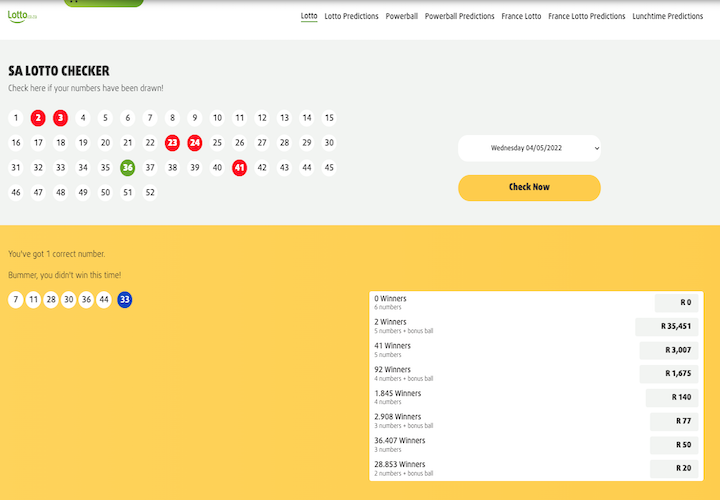Click drawn result ball 28
Image resolution: width=720 pixels, height=500 pixels.
pyautogui.click(x=51, y=300)
